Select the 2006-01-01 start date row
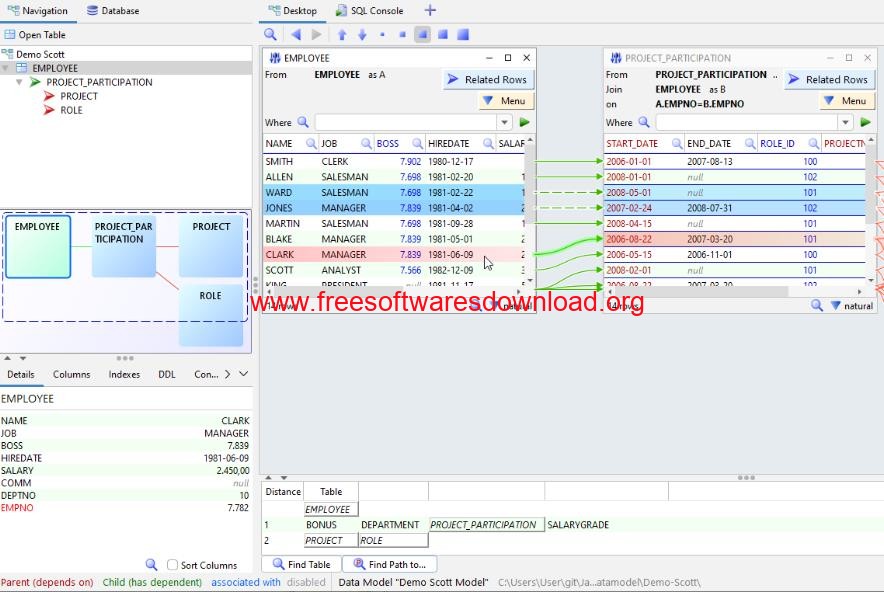The image size is (884, 592). (x=735, y=161)
